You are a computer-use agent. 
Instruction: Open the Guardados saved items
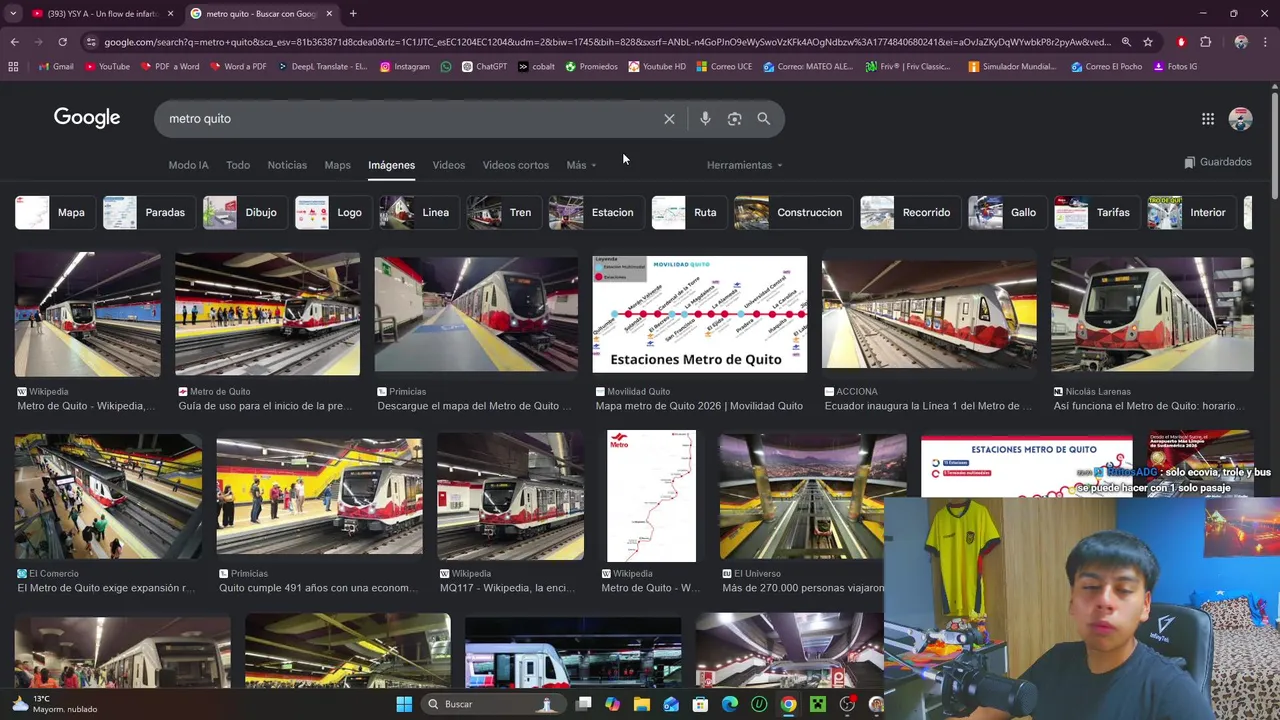(1217, 162)
